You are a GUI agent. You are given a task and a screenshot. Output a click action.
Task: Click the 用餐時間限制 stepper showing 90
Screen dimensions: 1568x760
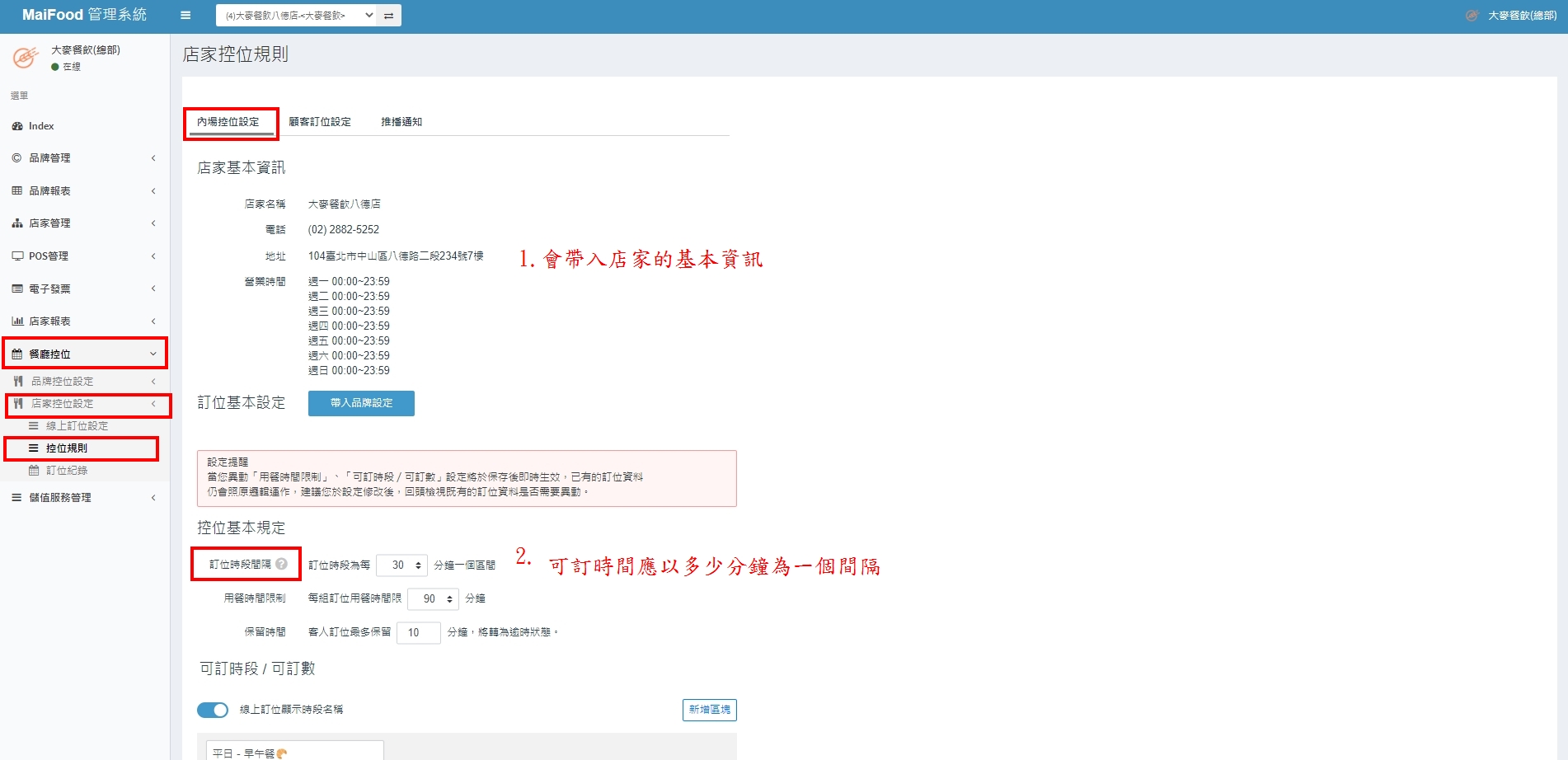click(x=433, y=599)
